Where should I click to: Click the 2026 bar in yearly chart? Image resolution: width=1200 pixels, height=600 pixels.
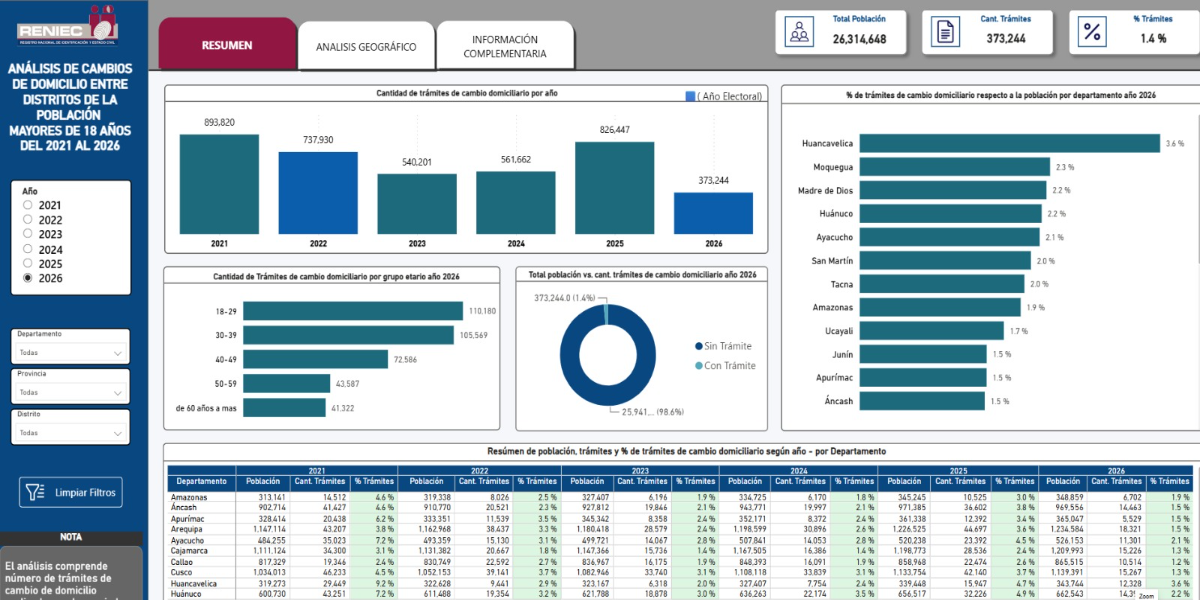point(713,213)
